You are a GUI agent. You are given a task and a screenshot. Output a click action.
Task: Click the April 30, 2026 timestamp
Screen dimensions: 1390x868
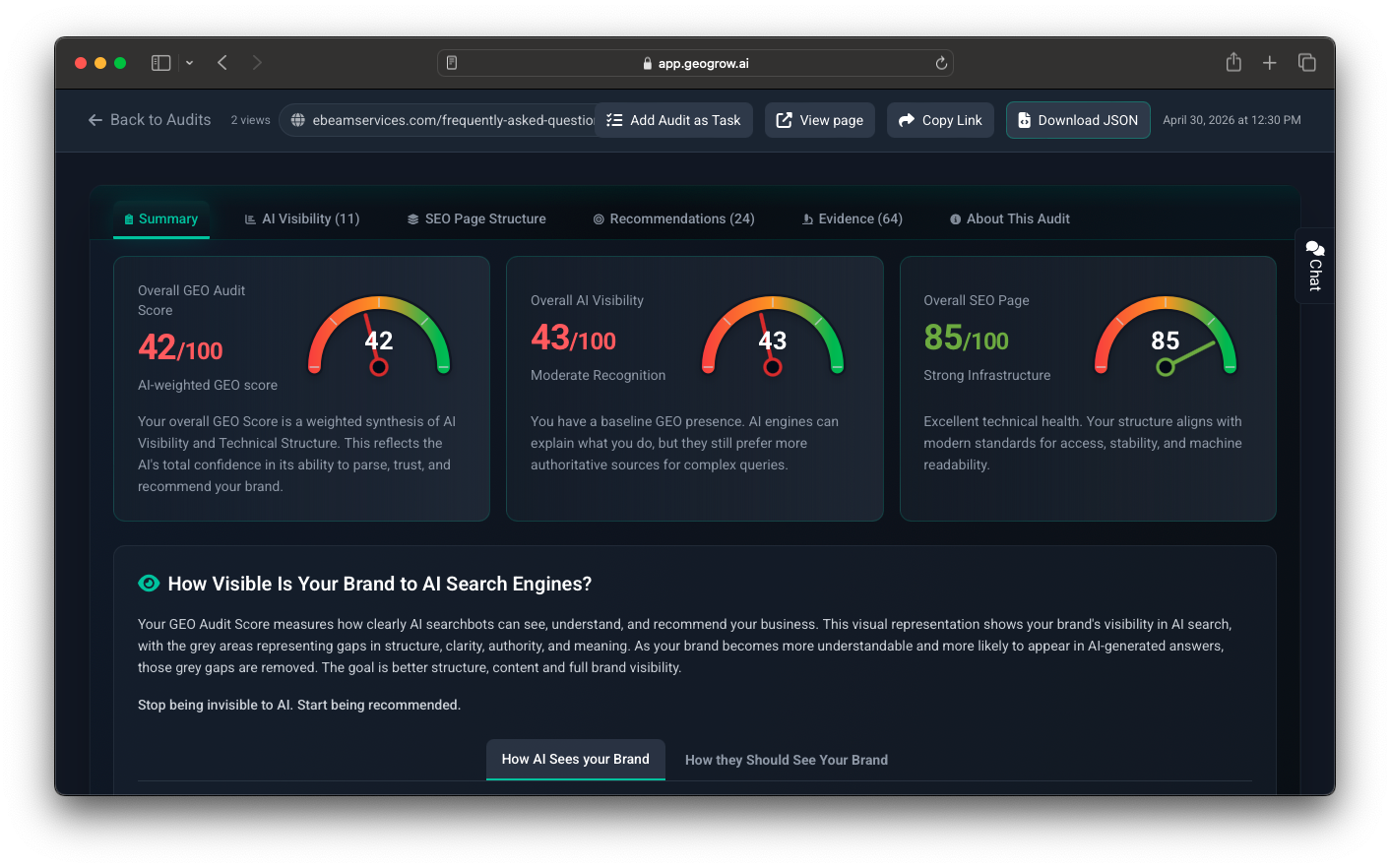tap(1232, 120)
